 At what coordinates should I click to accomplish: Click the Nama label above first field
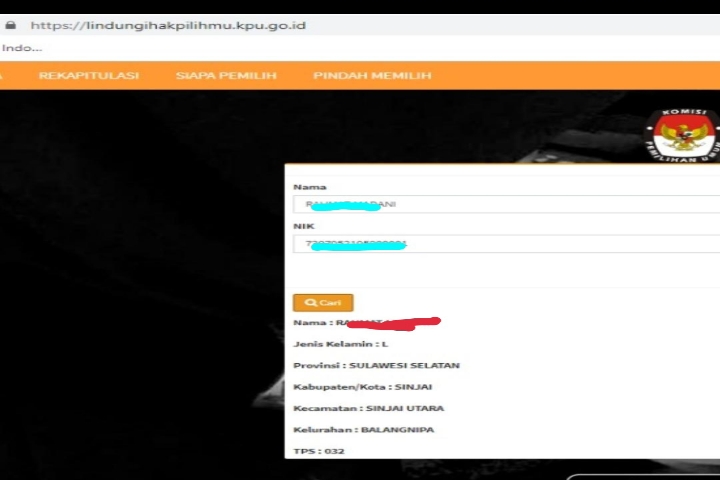(x=310, y=187)
